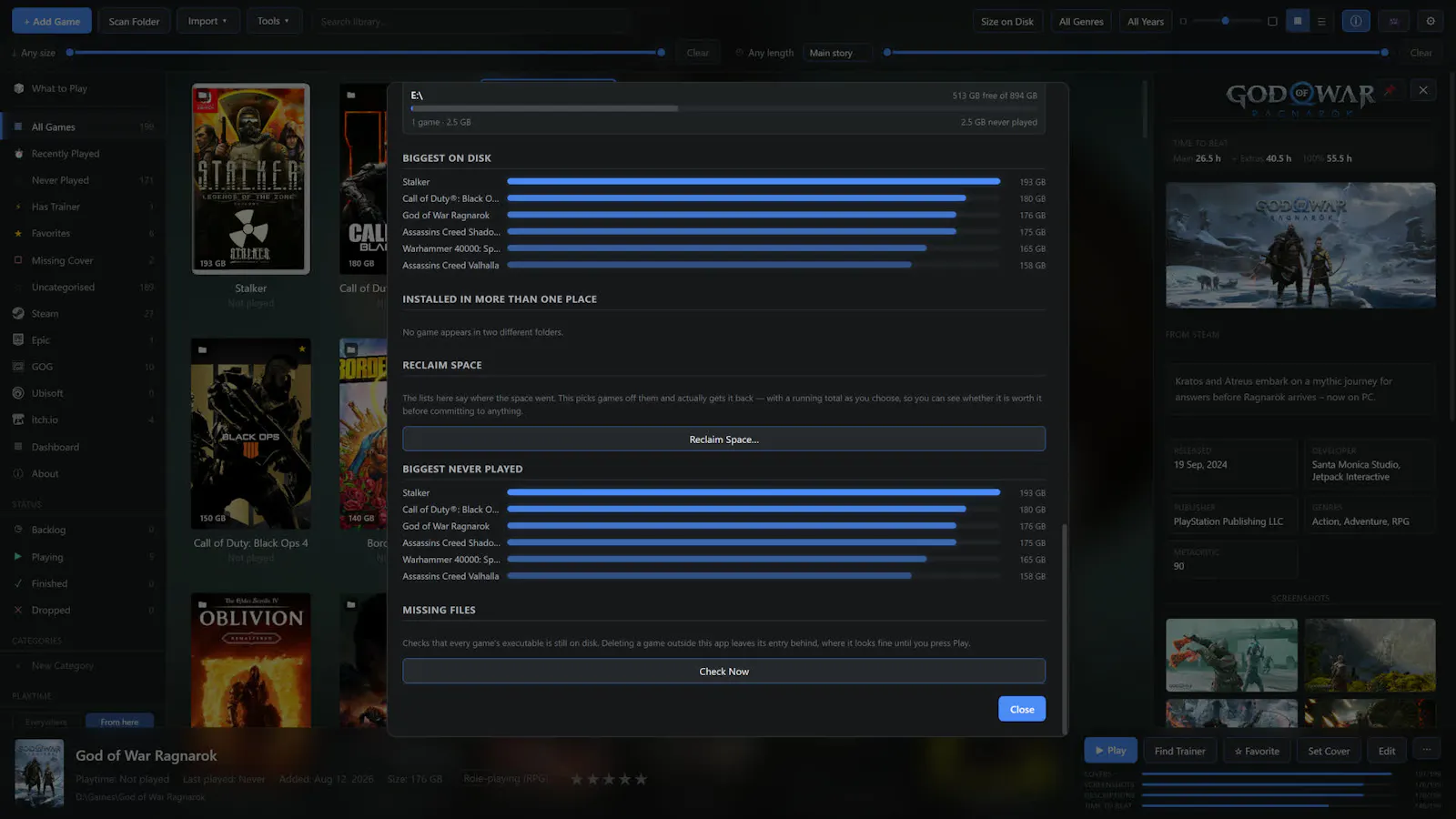Click the Playing status triangle icon

(x=18, y=556)
